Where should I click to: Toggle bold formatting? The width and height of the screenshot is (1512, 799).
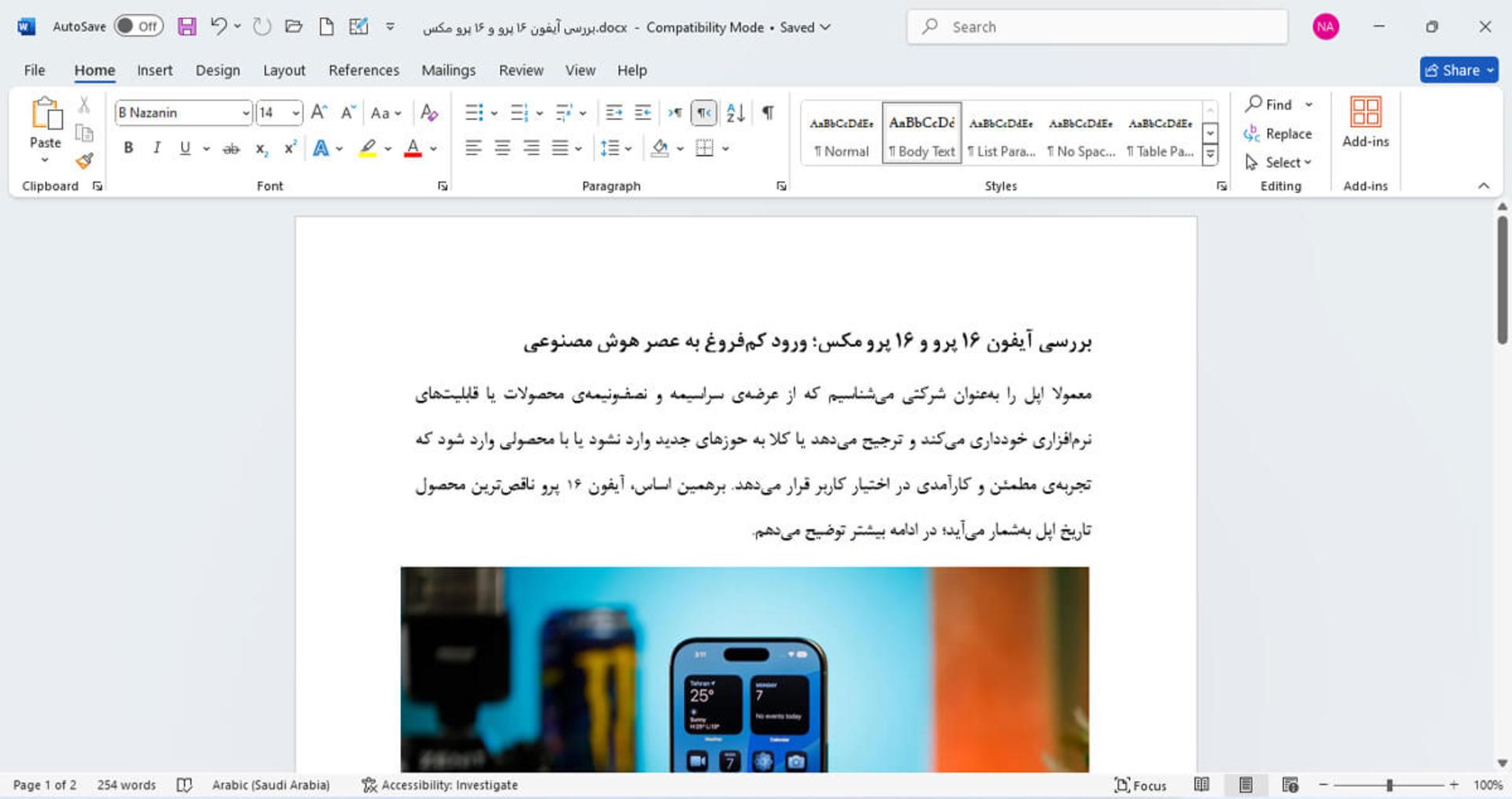tap(128, 148)
